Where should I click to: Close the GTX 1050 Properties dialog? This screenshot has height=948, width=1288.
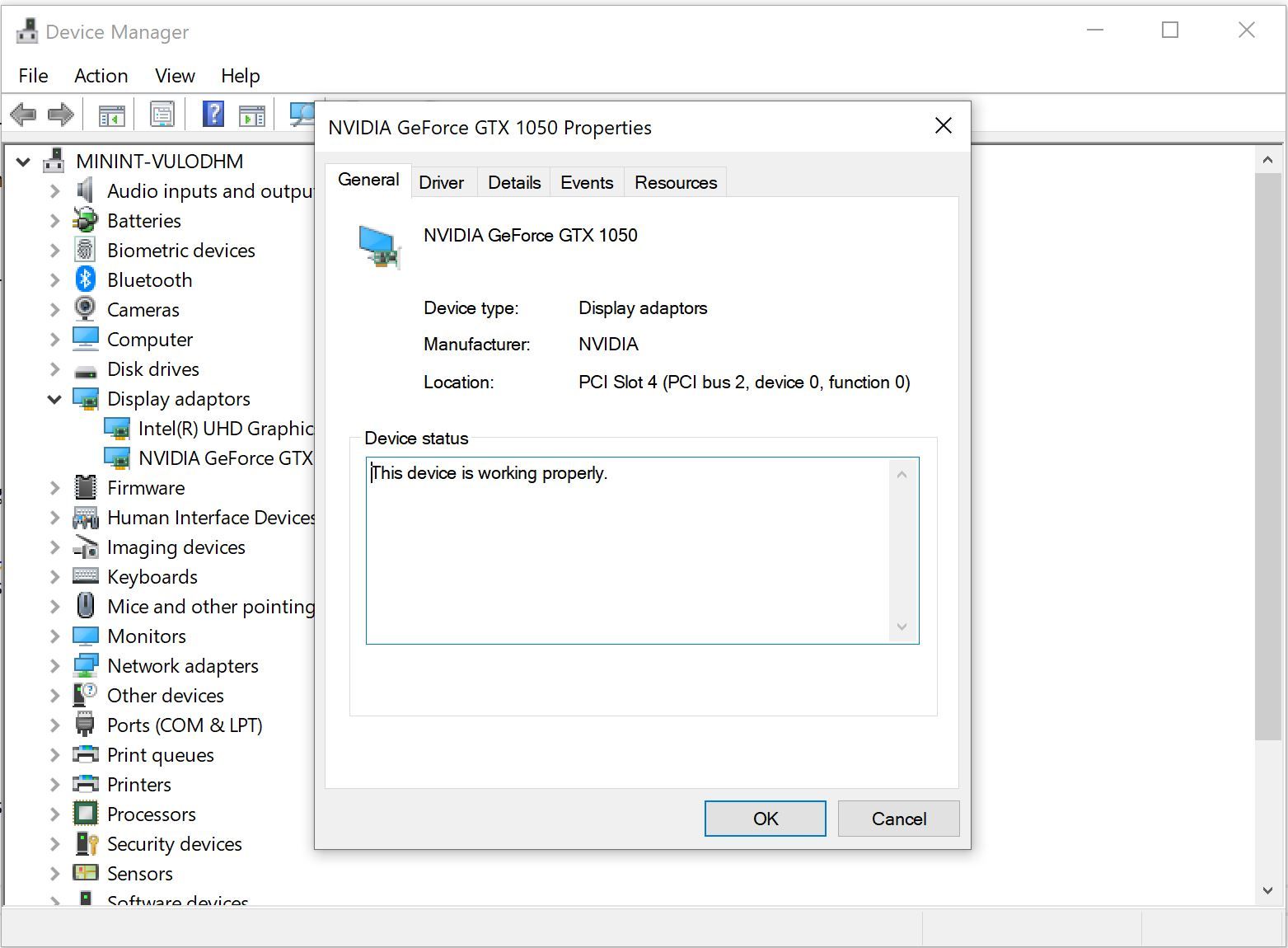tap(944, 126)
